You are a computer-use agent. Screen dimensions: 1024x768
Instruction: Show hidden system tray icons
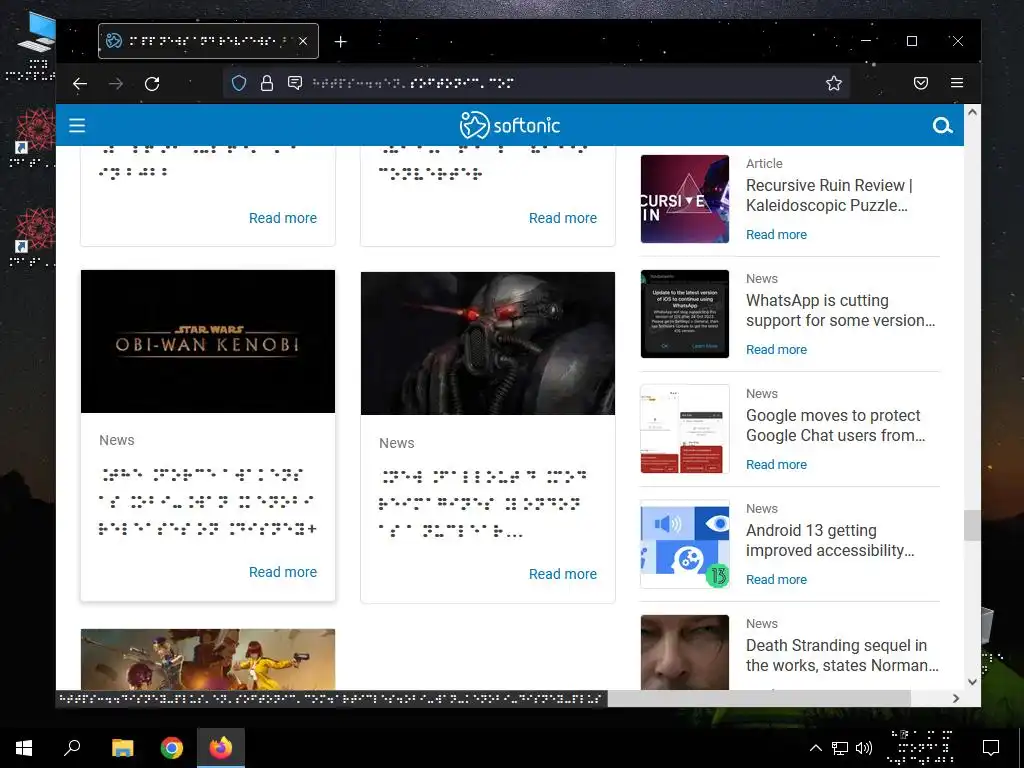tap(815, 748)
